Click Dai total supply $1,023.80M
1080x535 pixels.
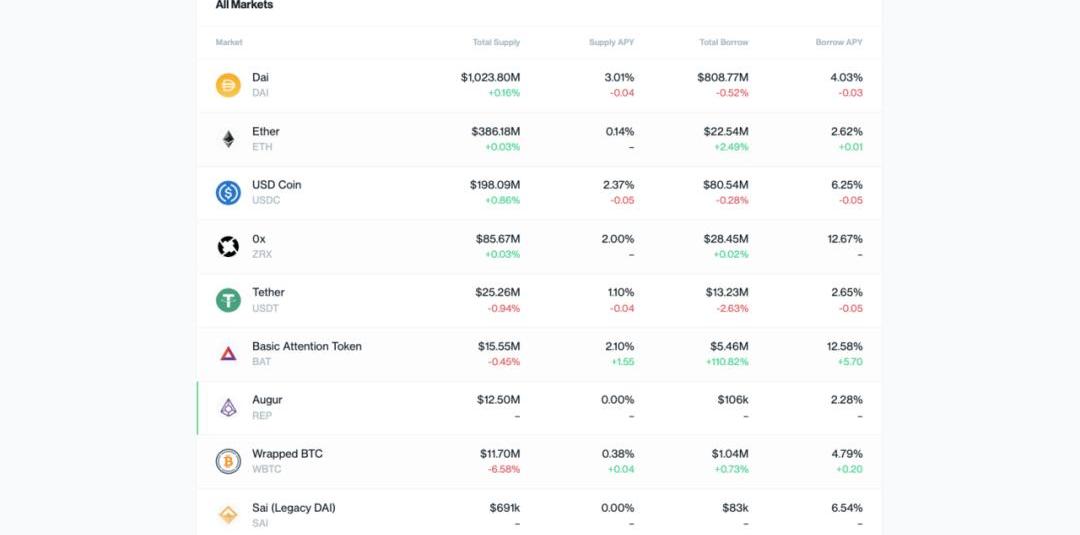tap(490, 78)
